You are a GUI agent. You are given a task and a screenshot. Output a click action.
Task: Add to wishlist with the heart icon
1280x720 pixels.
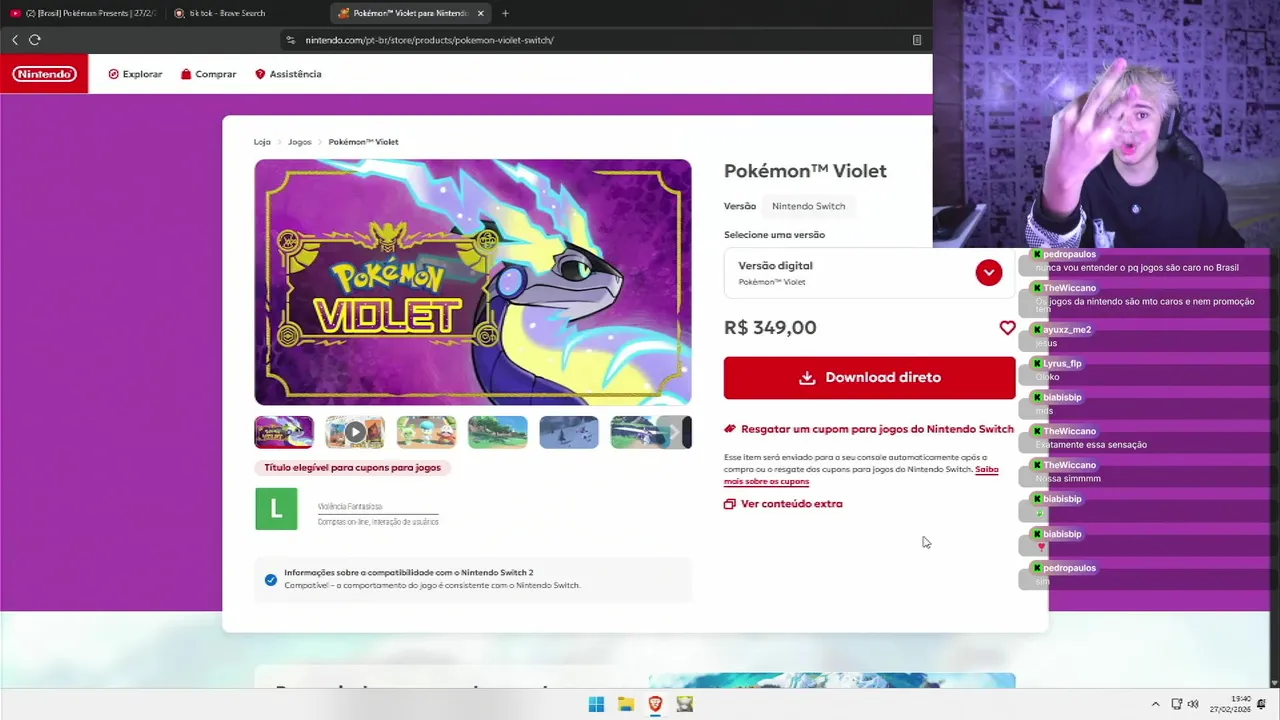[1007, 328]
